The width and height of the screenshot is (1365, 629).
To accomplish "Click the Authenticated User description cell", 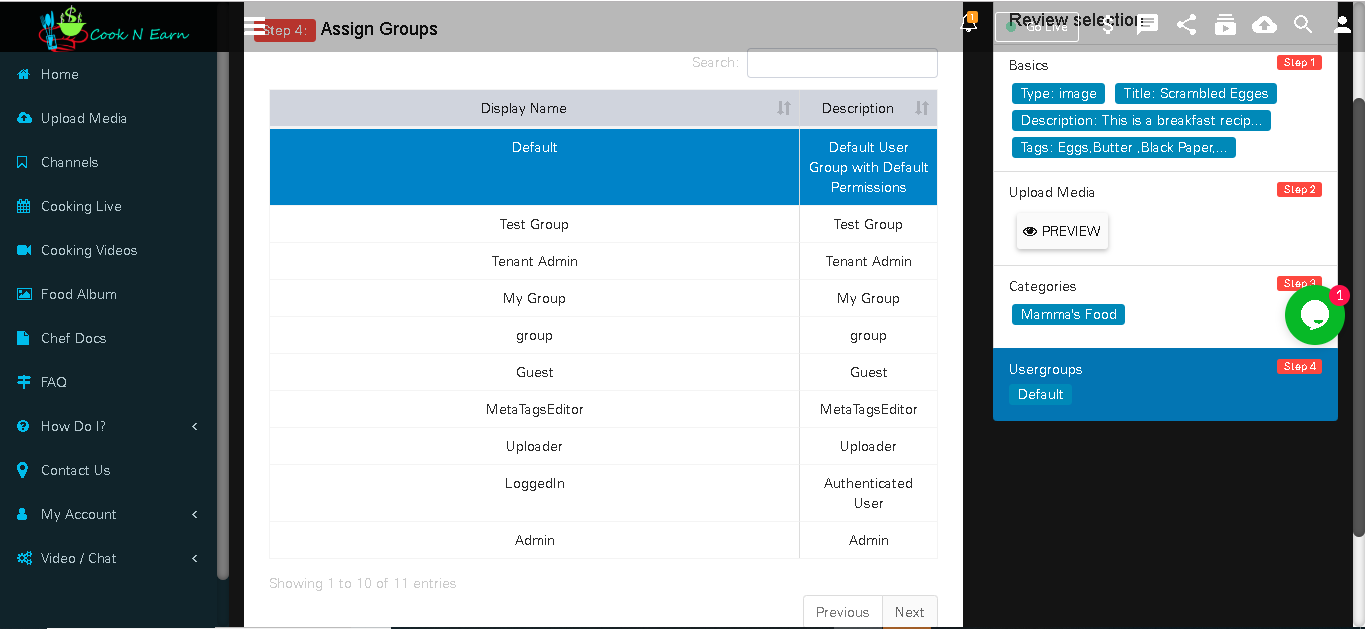I will tap(868, 493).
